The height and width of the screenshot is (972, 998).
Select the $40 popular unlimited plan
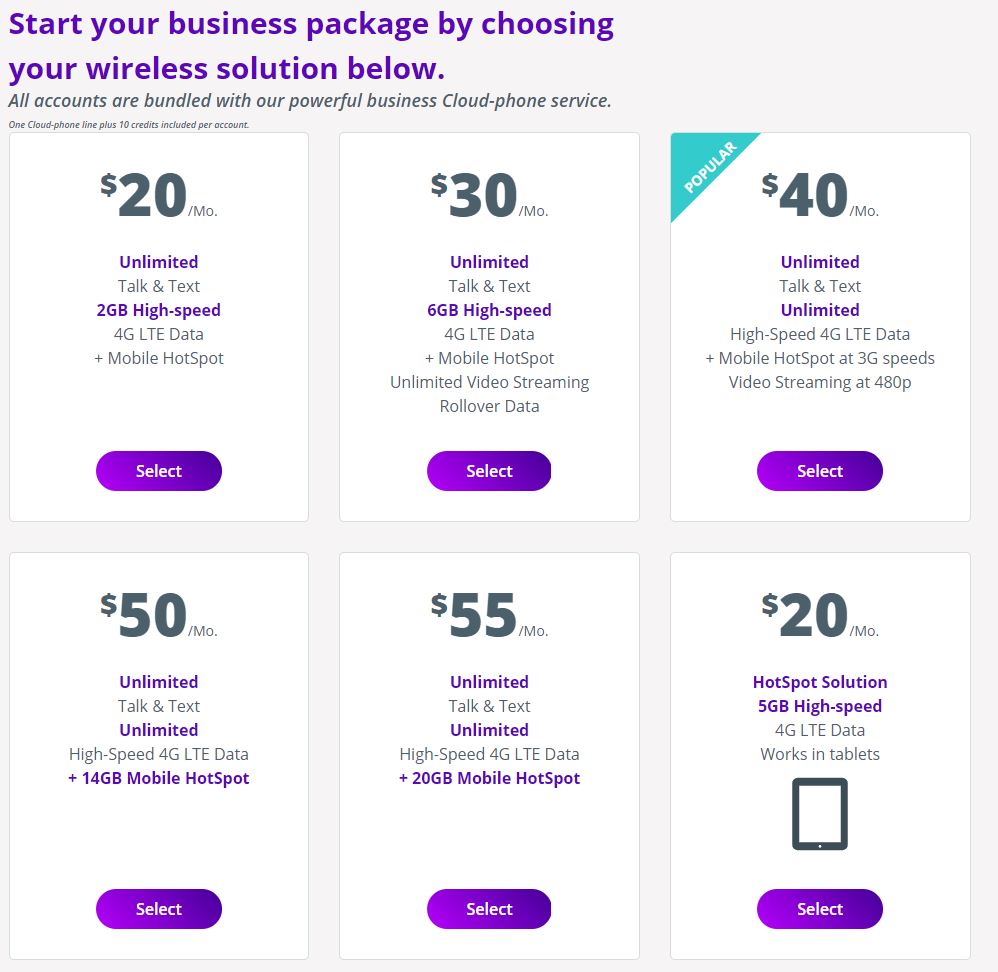coord(819,471)
